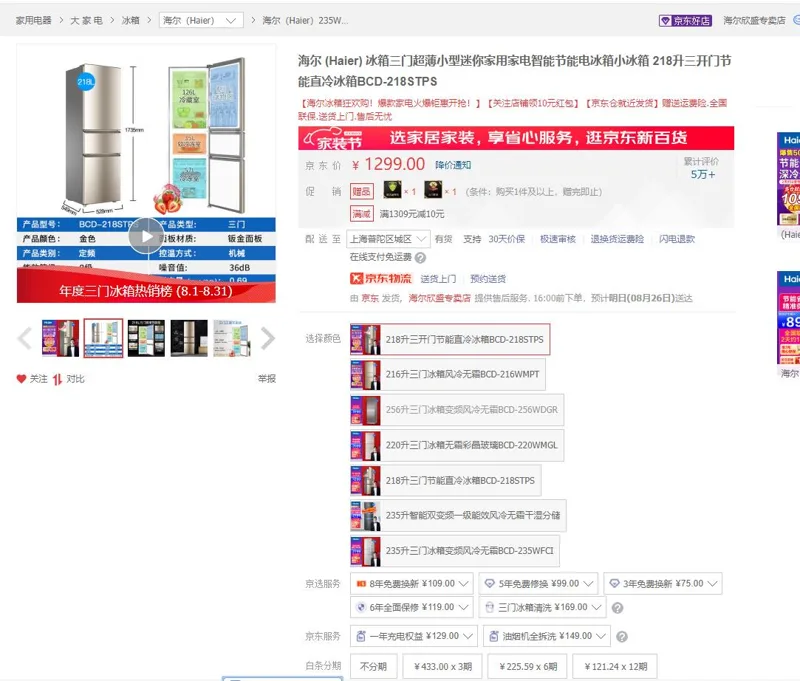Choose 218升三门节能直冷冰箱BCD-218STPS option
Screen dimensions: 800x681
[445, 481]
